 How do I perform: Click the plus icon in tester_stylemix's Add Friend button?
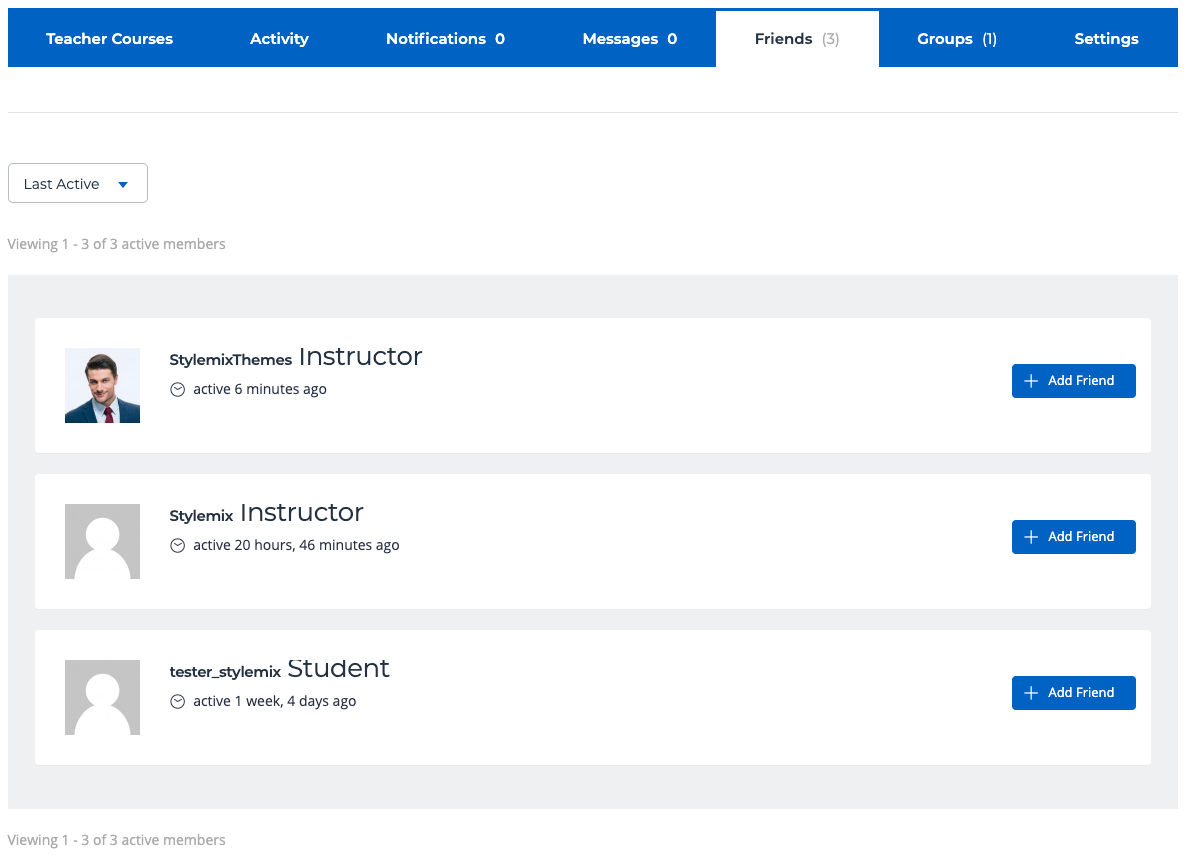1032,693
